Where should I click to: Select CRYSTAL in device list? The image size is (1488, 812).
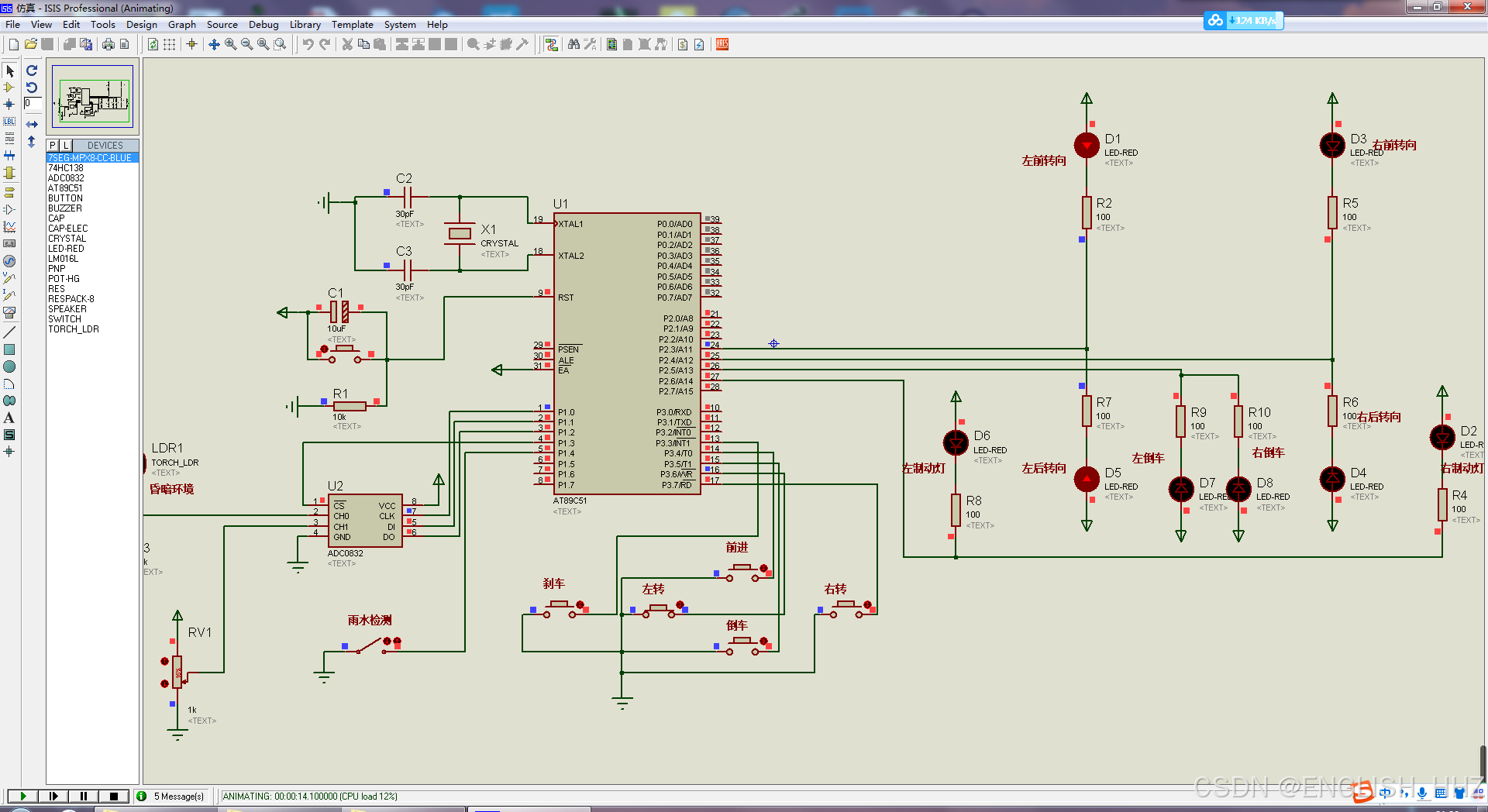(x=92, y=238)
